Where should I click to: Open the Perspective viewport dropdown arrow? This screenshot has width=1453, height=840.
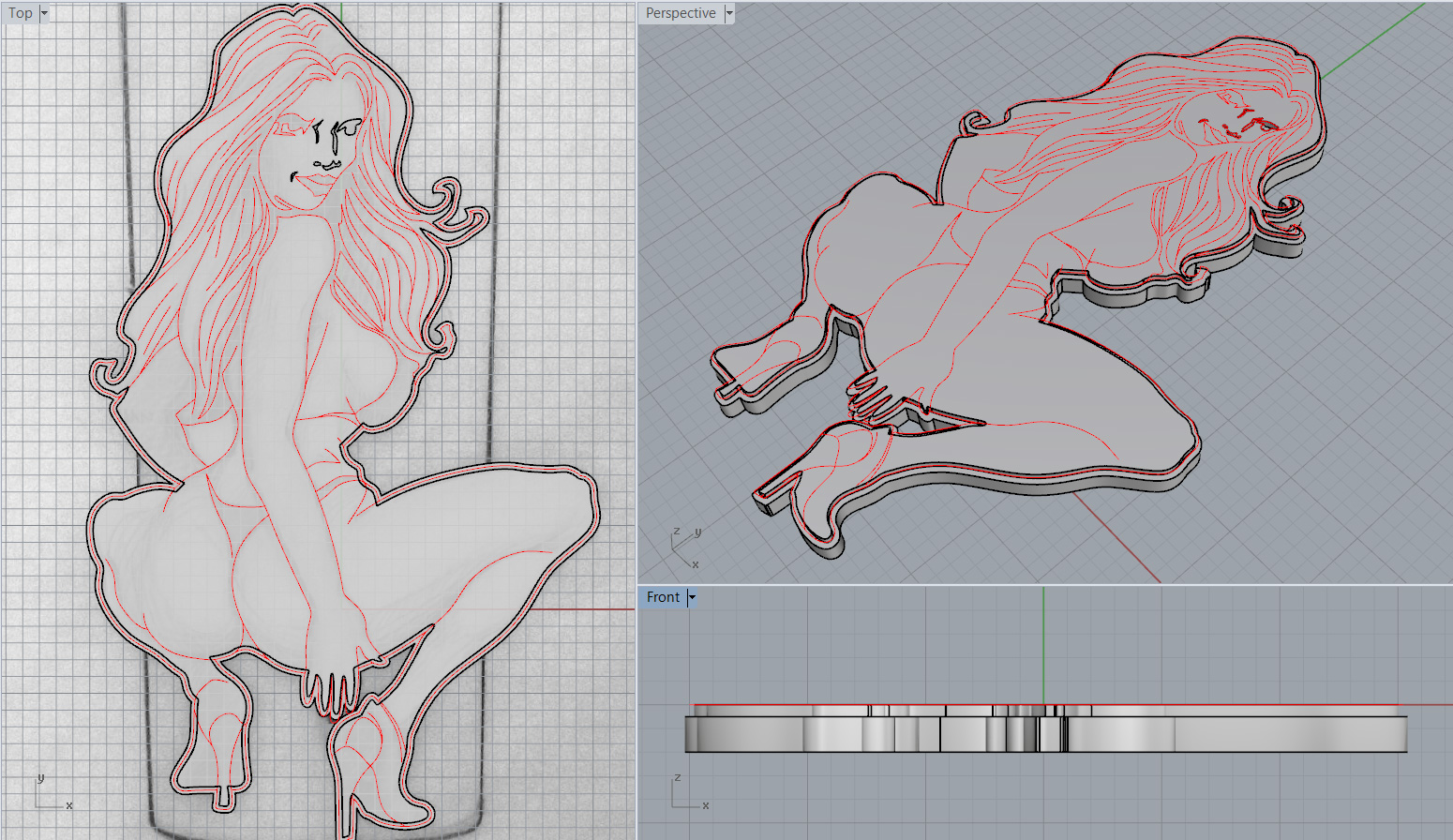coord(729,13)
